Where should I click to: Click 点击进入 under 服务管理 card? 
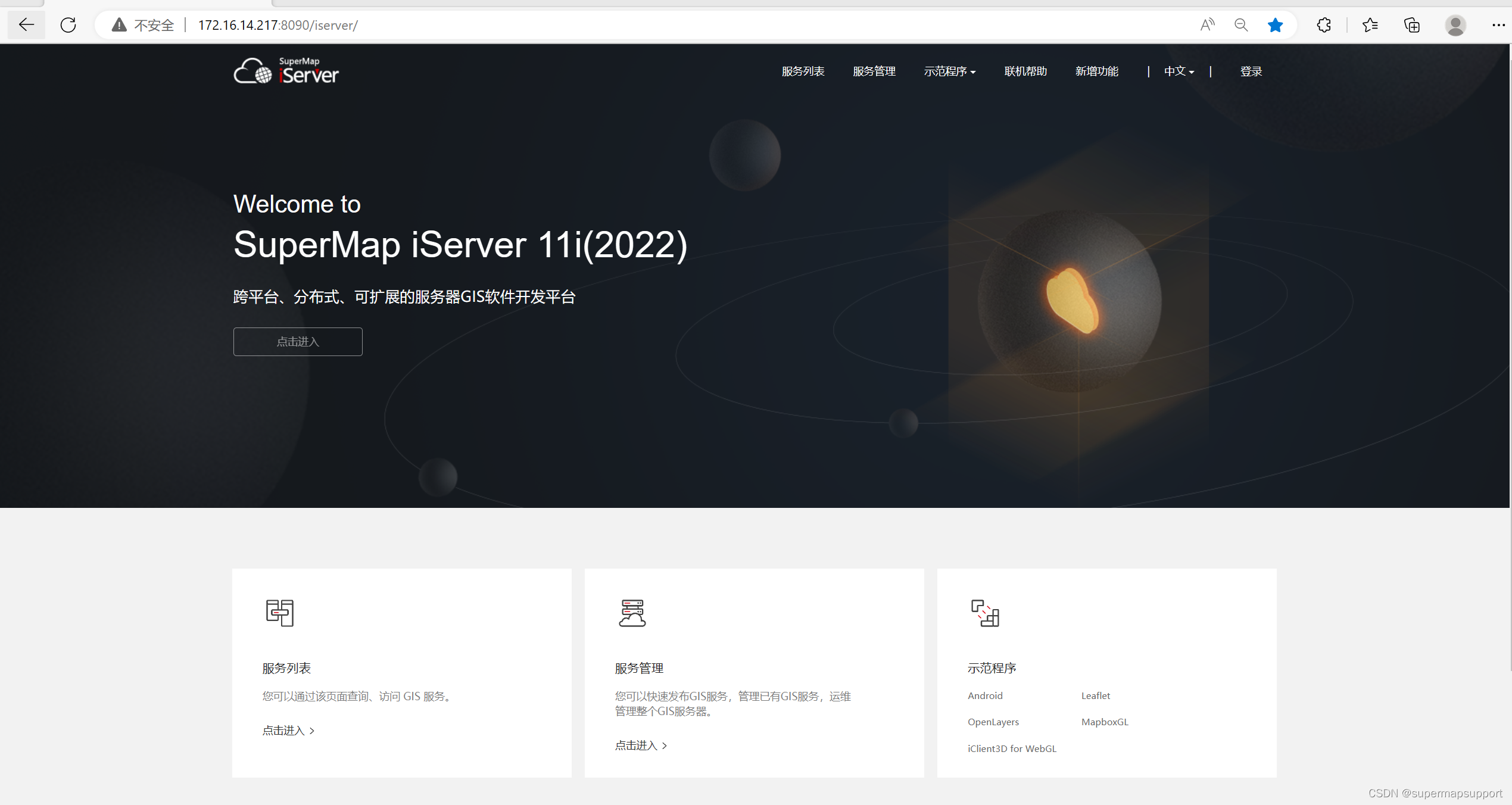tap(641, 745)
